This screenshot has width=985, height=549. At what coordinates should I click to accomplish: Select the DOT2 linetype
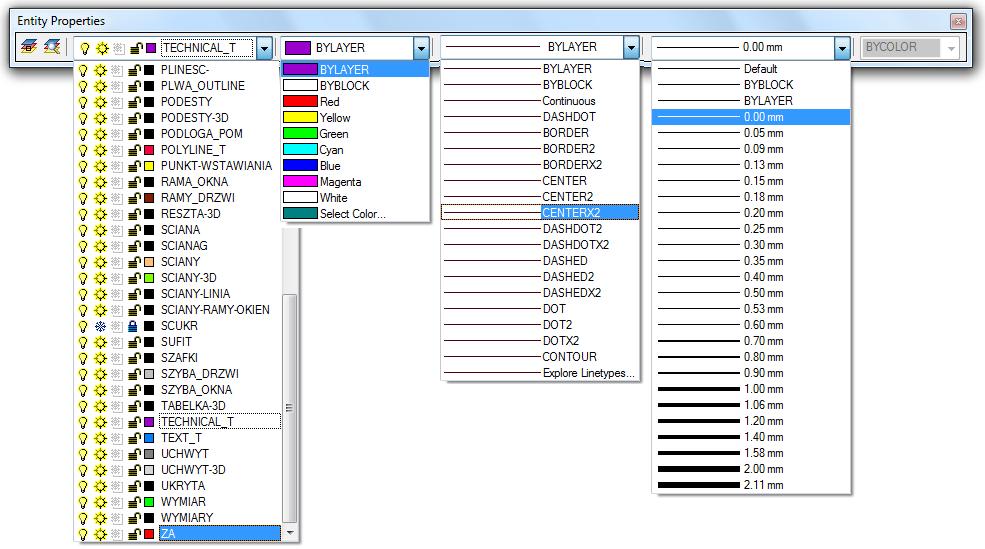[x=540, y=325]
